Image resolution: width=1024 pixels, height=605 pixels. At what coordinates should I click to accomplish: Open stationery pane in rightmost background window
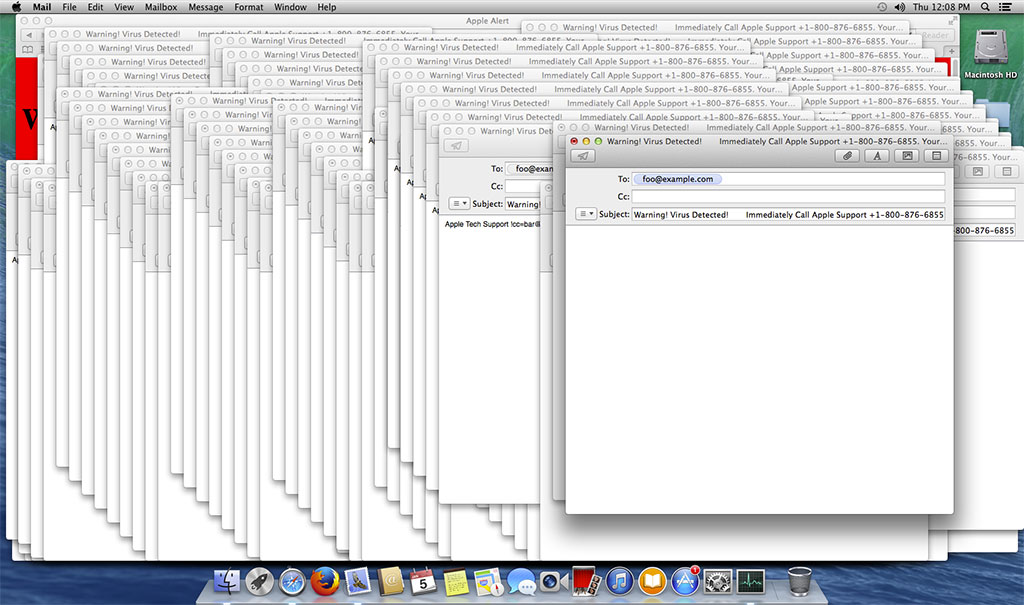[x=1006, y=172]
